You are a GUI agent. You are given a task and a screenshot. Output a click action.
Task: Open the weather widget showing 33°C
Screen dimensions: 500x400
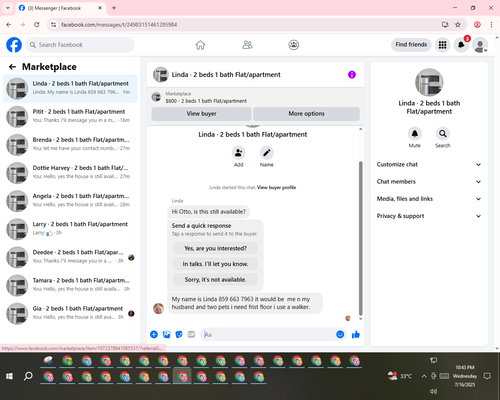tap(400, 376)
